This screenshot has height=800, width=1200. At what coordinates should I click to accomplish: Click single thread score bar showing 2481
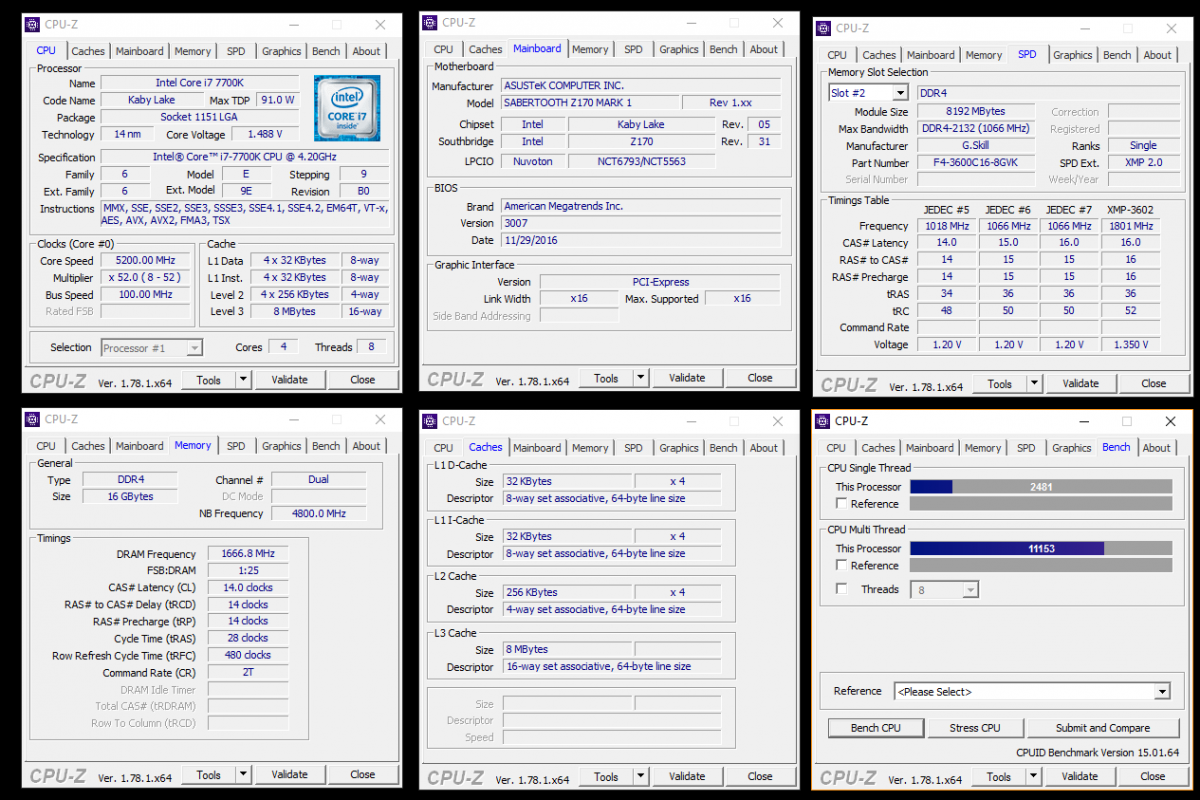1041,487
